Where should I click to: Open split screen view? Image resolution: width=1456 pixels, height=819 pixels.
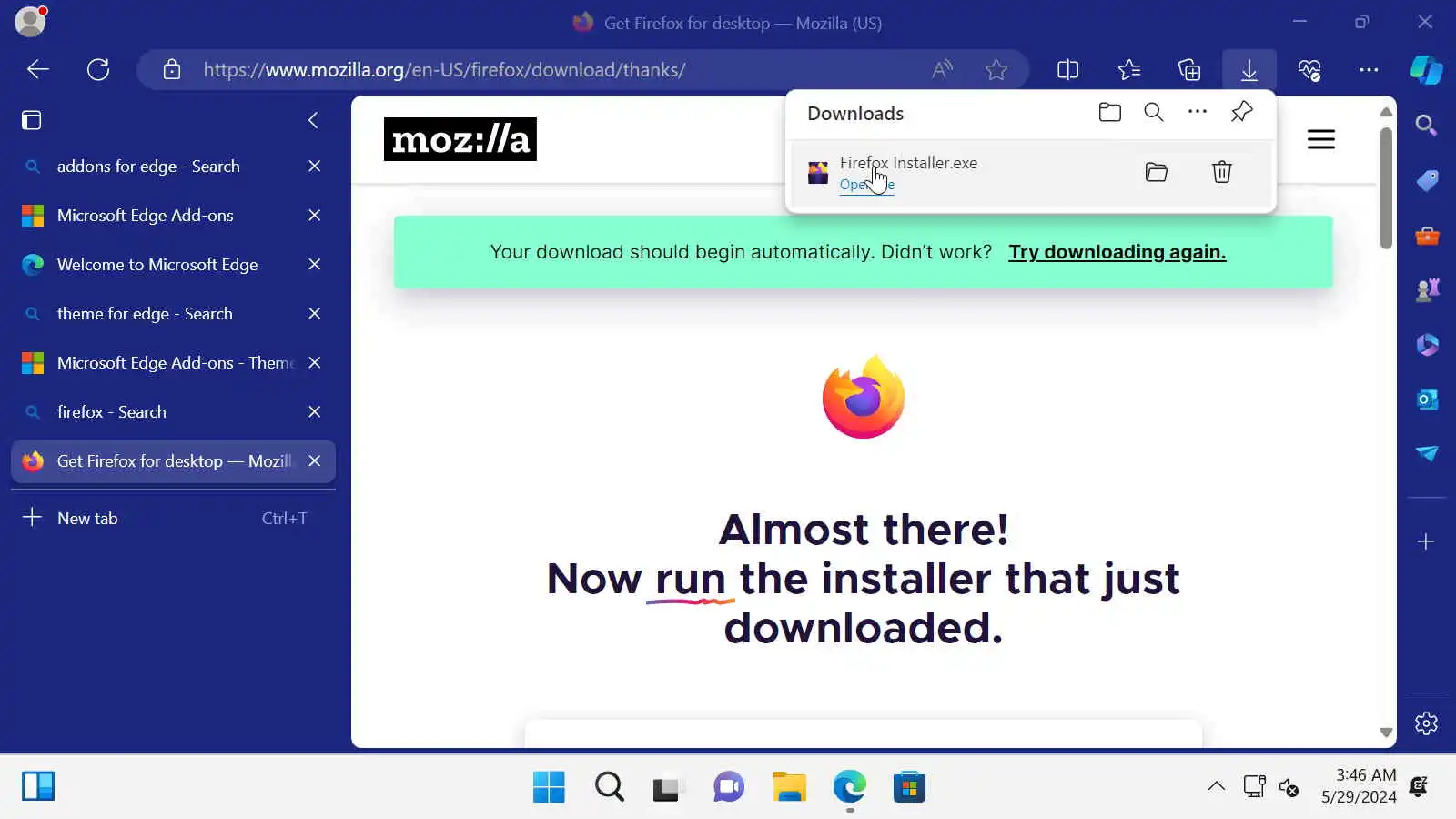(1067, 70)
